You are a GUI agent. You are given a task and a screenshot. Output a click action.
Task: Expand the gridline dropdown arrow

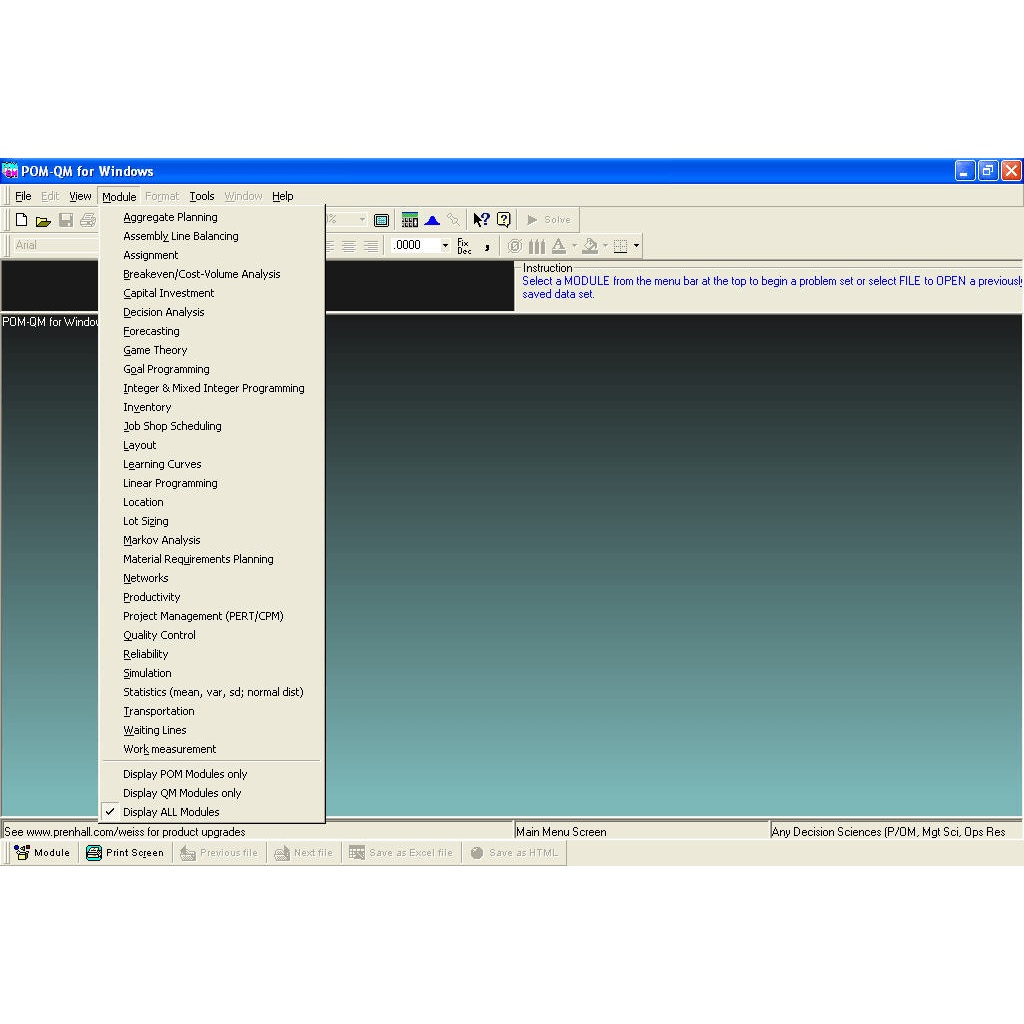point(636,246)
